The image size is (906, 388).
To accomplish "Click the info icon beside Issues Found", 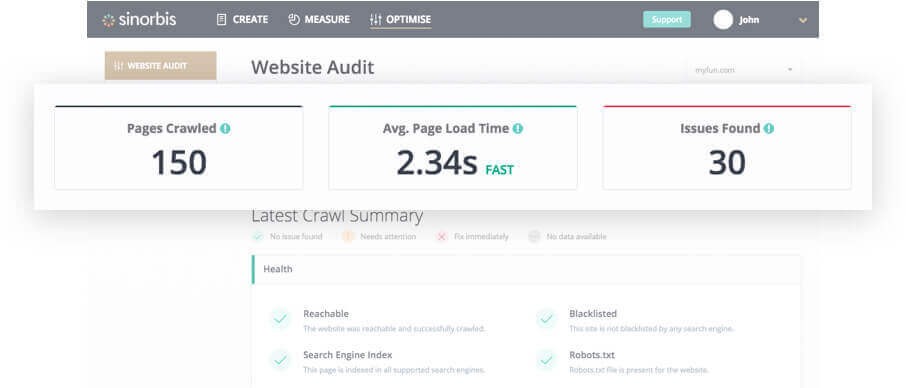I will coord(768,129).
